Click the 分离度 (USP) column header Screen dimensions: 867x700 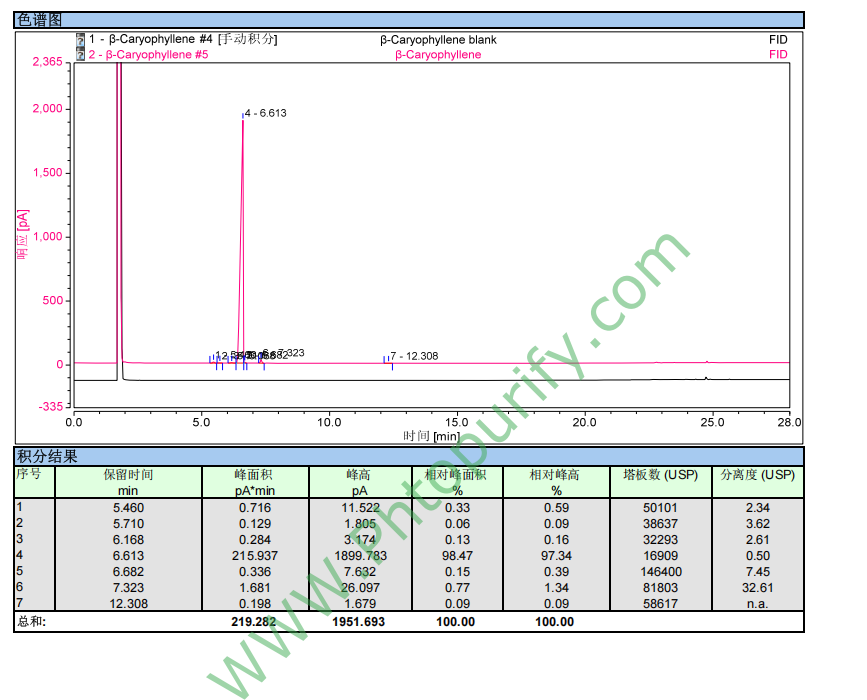pos(757,475)
